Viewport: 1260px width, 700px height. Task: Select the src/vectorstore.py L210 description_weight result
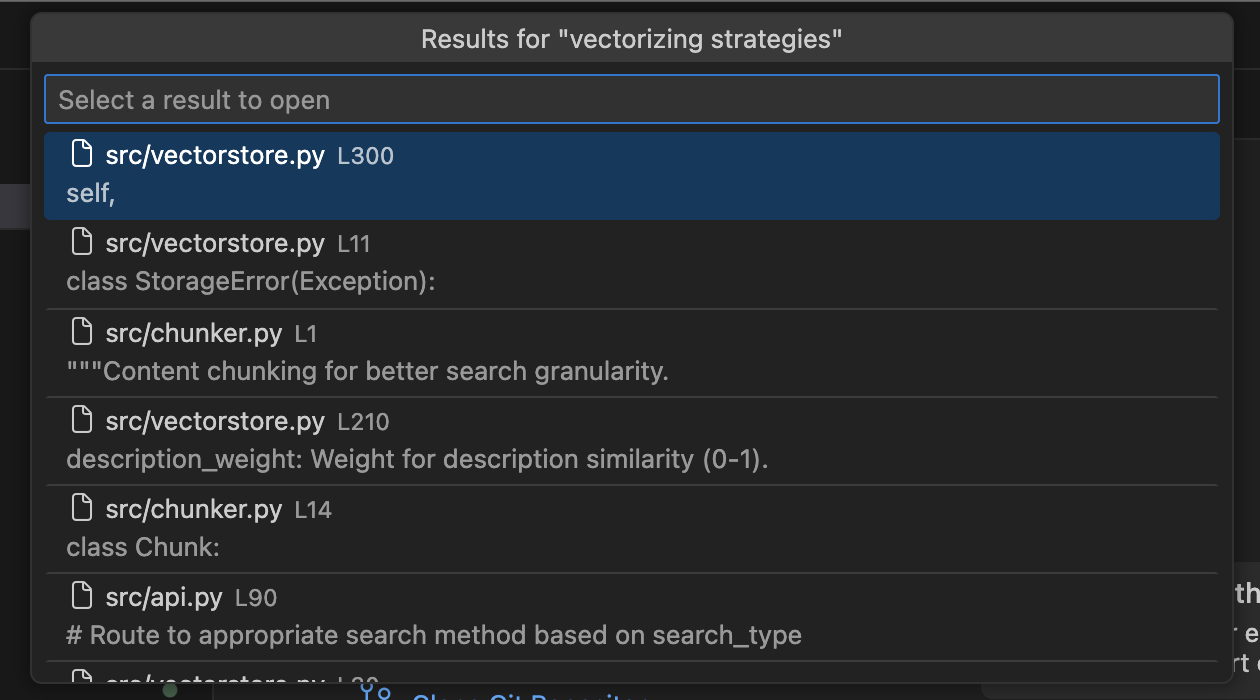[x=630, y=439]
